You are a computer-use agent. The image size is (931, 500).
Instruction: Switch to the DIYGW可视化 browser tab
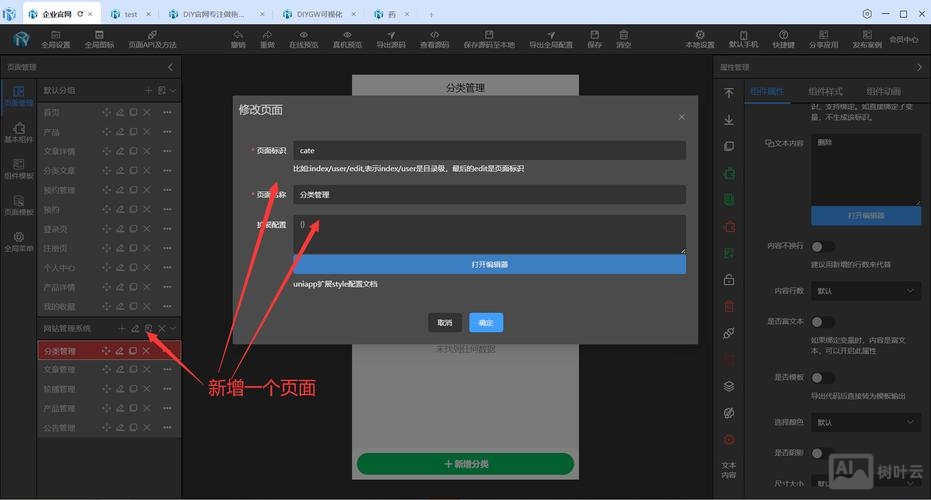[x=319, y=14]
